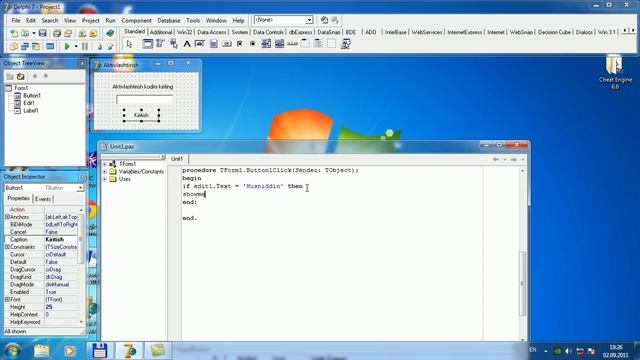
Task: Expand Variables/Constants node in code explorer
Action: [x=105, y=172]
